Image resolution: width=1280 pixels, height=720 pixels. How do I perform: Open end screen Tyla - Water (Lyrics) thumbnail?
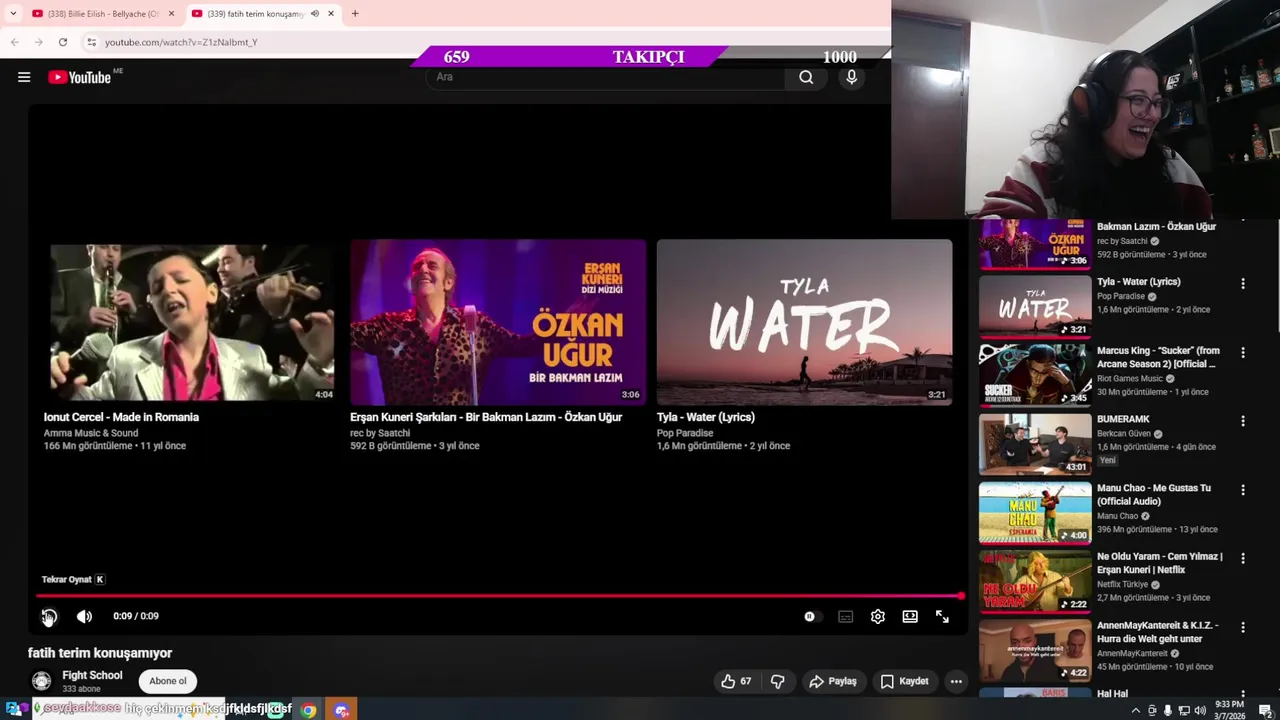click(804, 322)
